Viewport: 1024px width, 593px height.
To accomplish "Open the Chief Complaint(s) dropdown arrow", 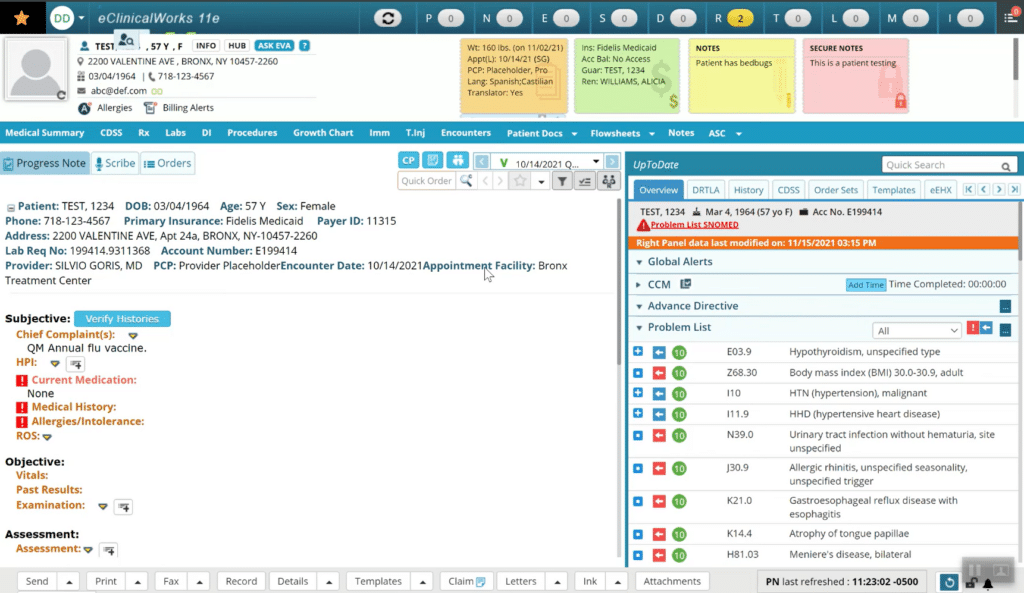I will click(133, 336).
